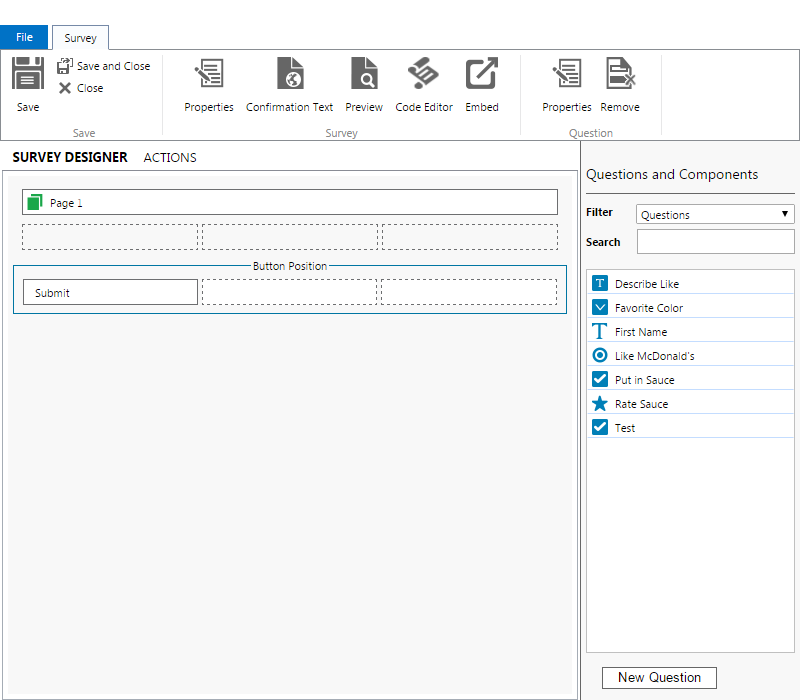The width and height of the screenshot is (800, 700).
Task: Click the Save and Close icon
Action: 65,66
